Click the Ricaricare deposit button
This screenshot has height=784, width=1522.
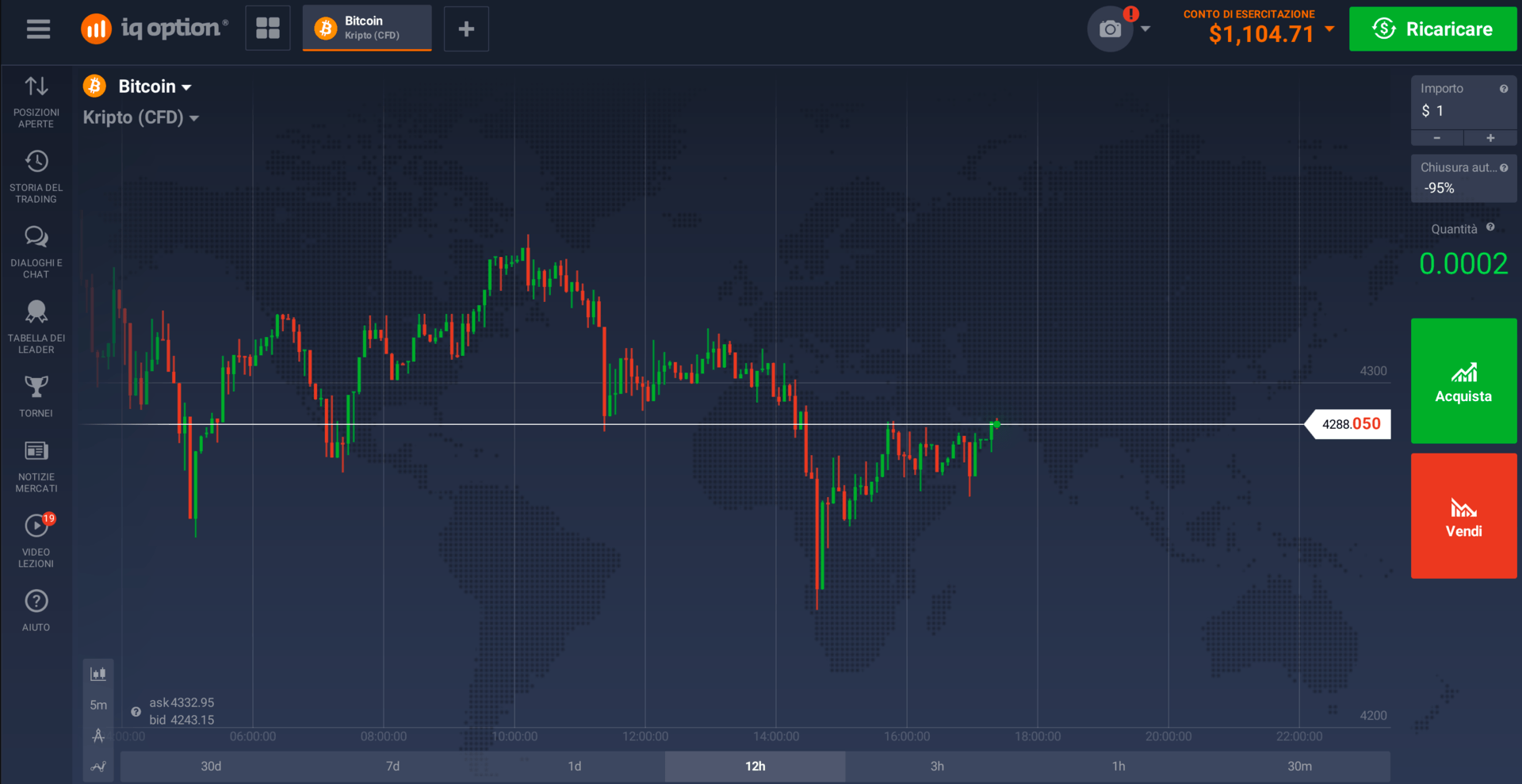pos(1433,29)
